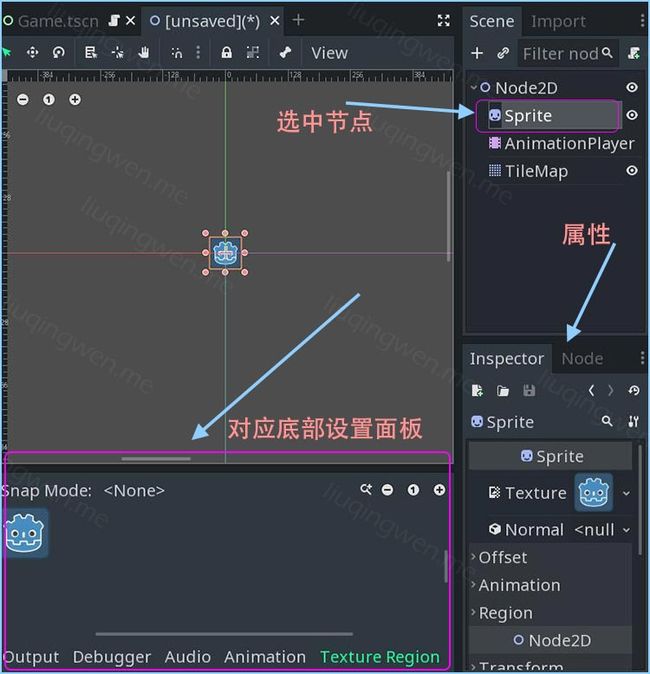Screen dimensions: 650x674
Task: Open the Output bottom panel
Action: tap(31, 657)
